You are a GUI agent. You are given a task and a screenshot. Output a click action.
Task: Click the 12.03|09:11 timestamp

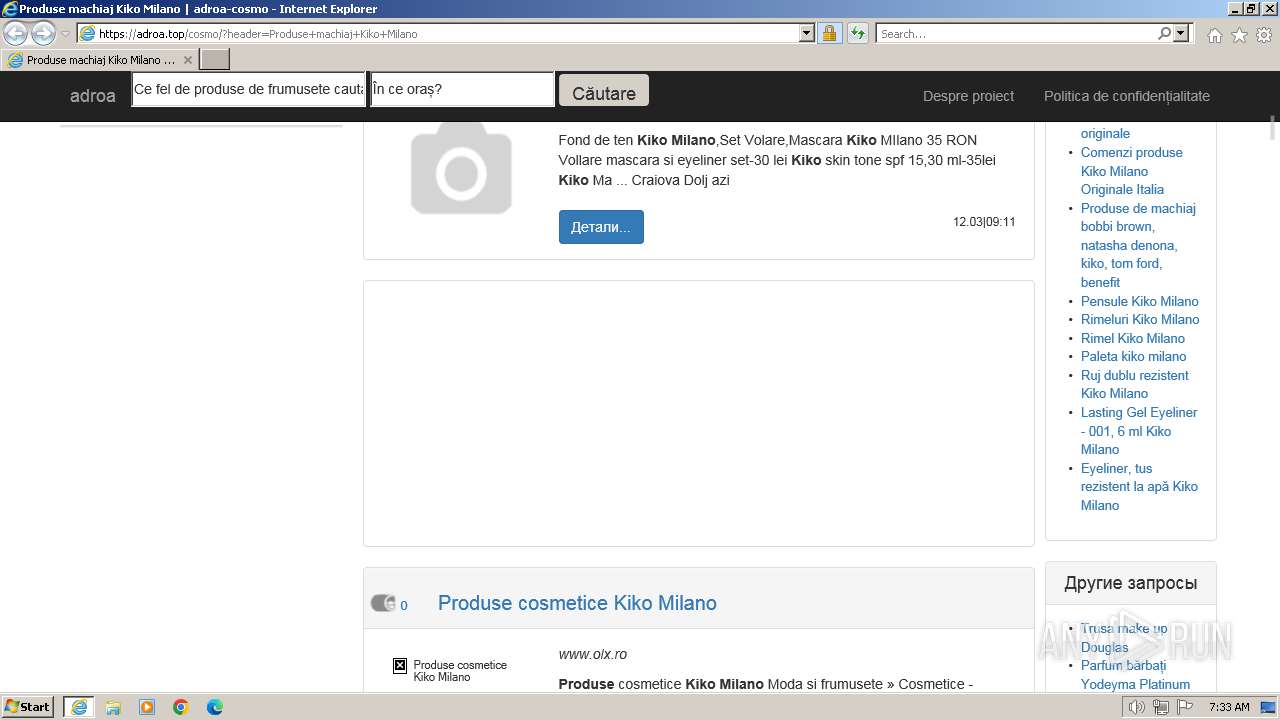[x=984, y=222]
